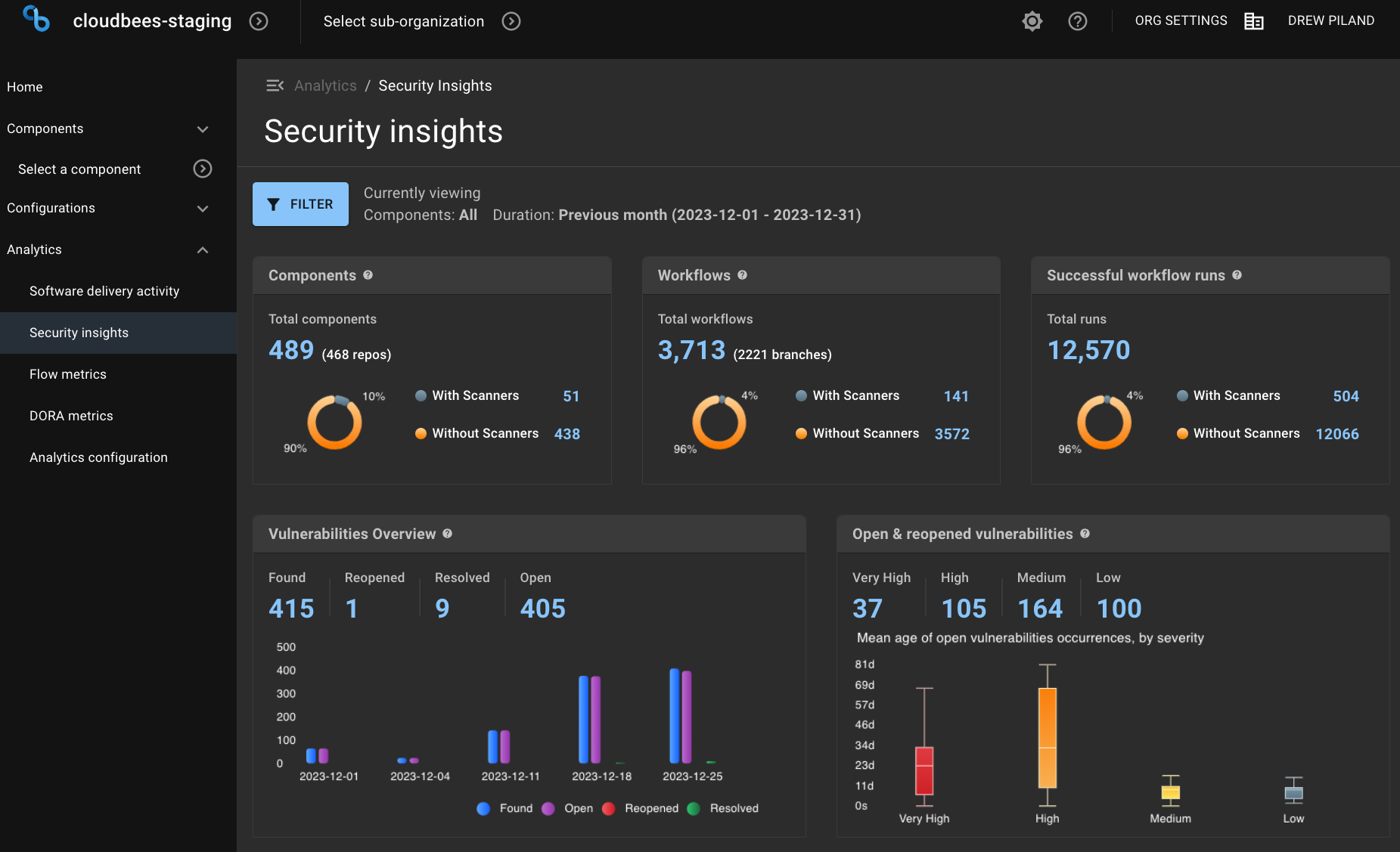Image resolution: width=1400 pixels, height=852 pixels.
Task: Click the Medium severity count 164
Action: click(x=1040, y=609)
